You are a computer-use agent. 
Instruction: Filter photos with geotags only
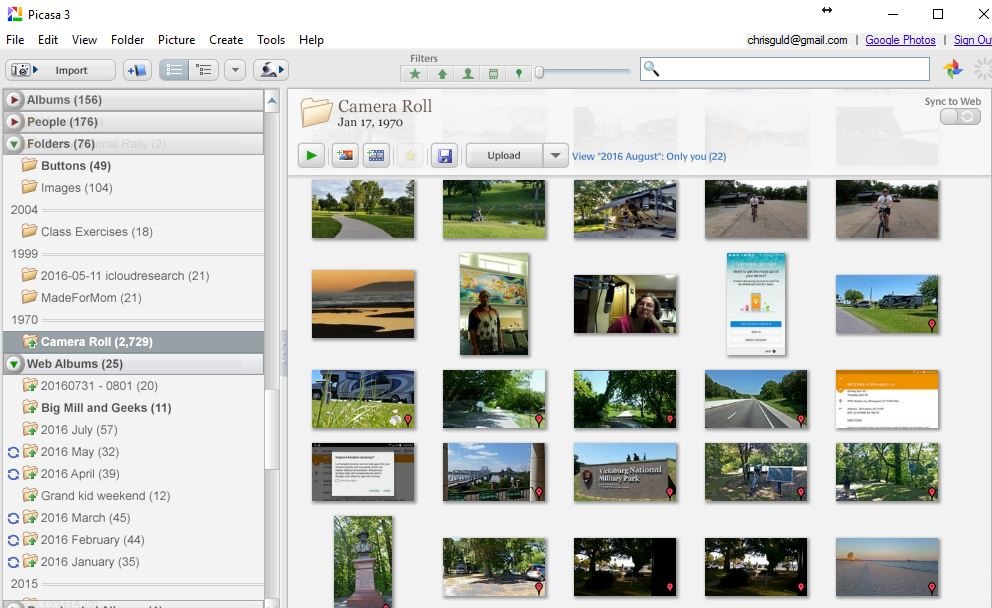point(519,74)
